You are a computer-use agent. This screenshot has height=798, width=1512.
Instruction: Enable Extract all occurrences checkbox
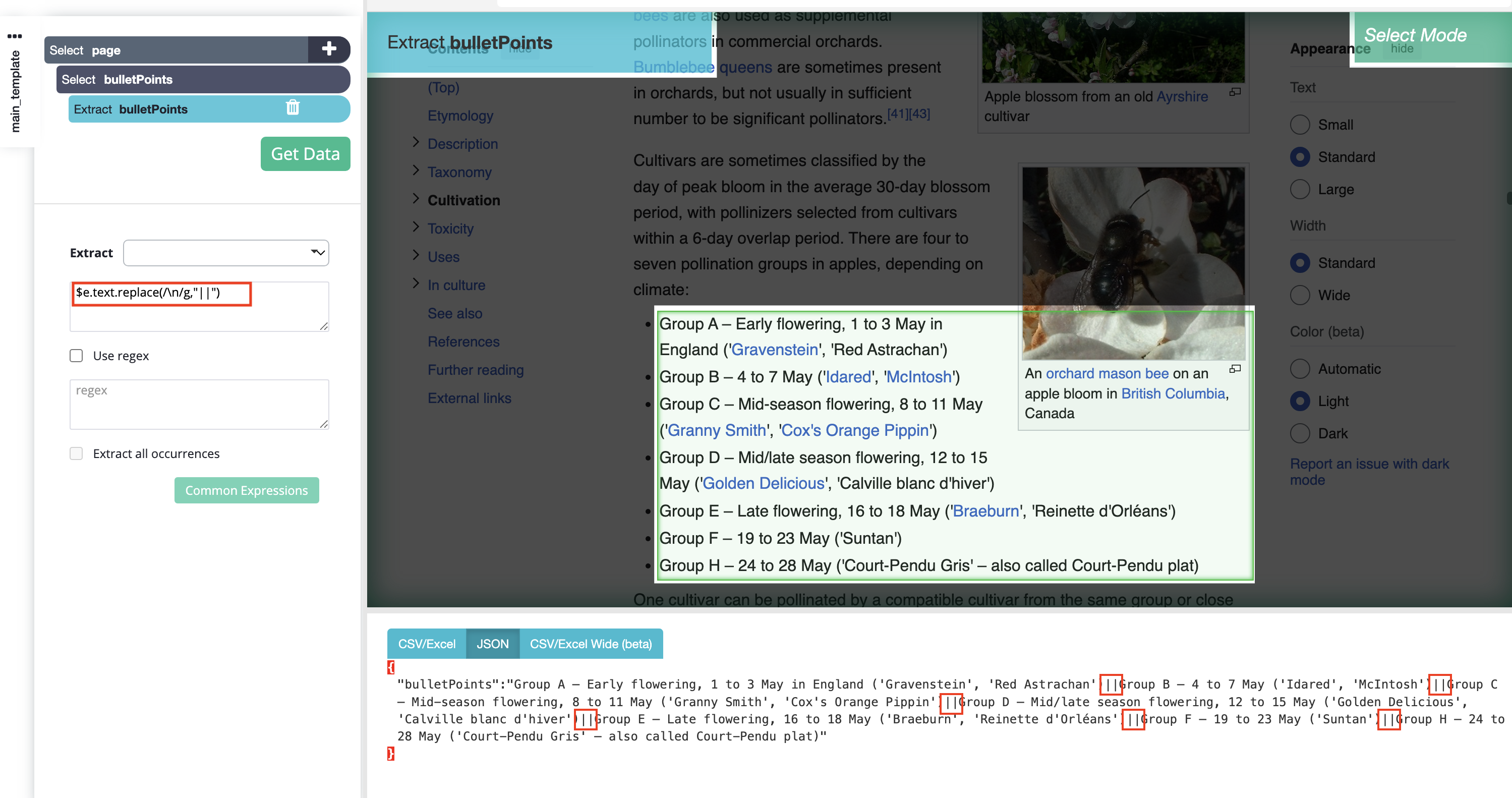coord(76,453)
